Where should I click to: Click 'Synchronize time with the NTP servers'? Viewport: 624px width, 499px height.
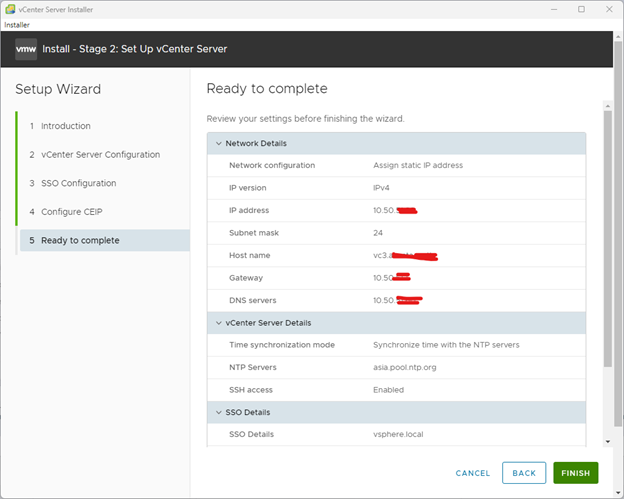[446, 345]
